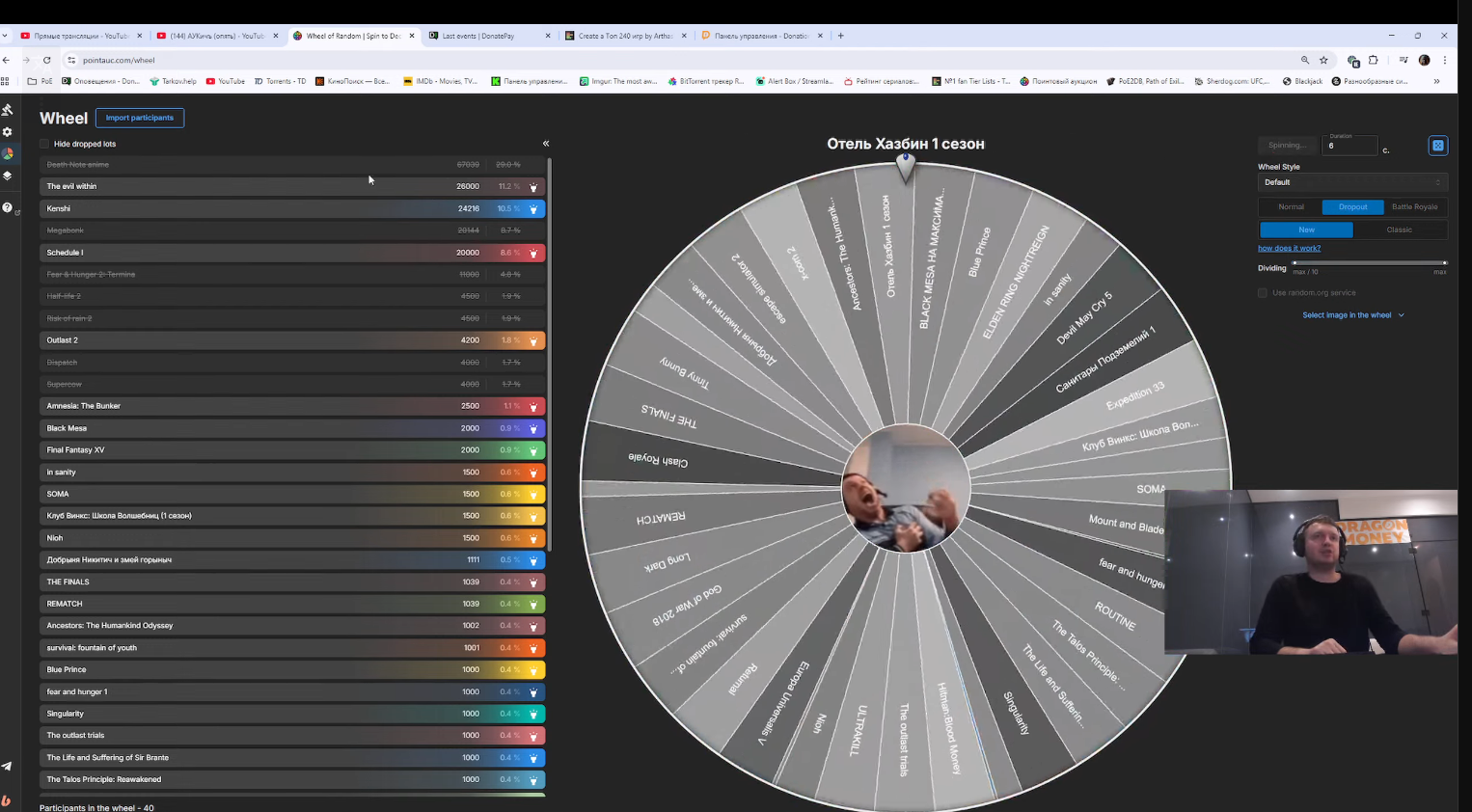The height and width of the screenshot is (812, 1472).
Task: Open the КиноПоиск bookmark
Action: [352, 81]
